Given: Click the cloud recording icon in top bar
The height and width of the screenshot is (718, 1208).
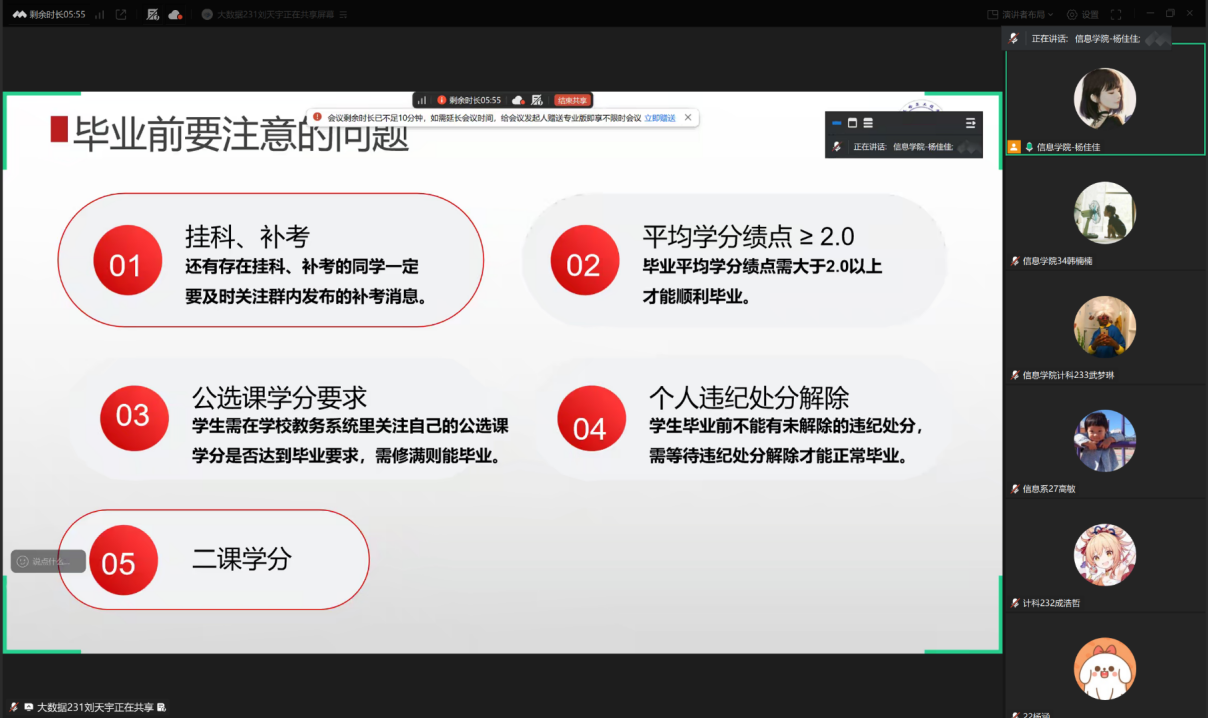Looking at the screenshot, I should tap(175, 15).
